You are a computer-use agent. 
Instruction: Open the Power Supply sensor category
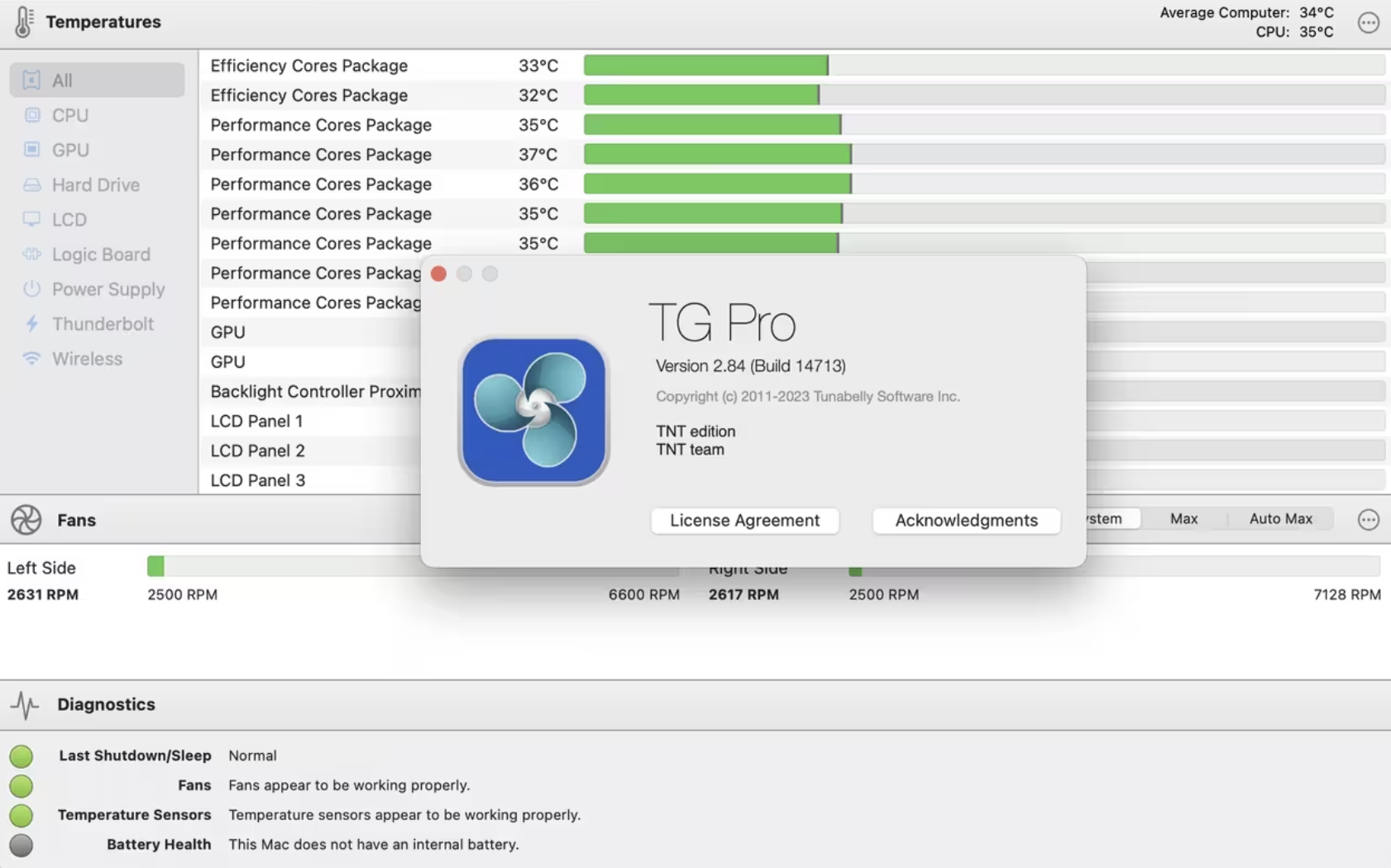108,289
